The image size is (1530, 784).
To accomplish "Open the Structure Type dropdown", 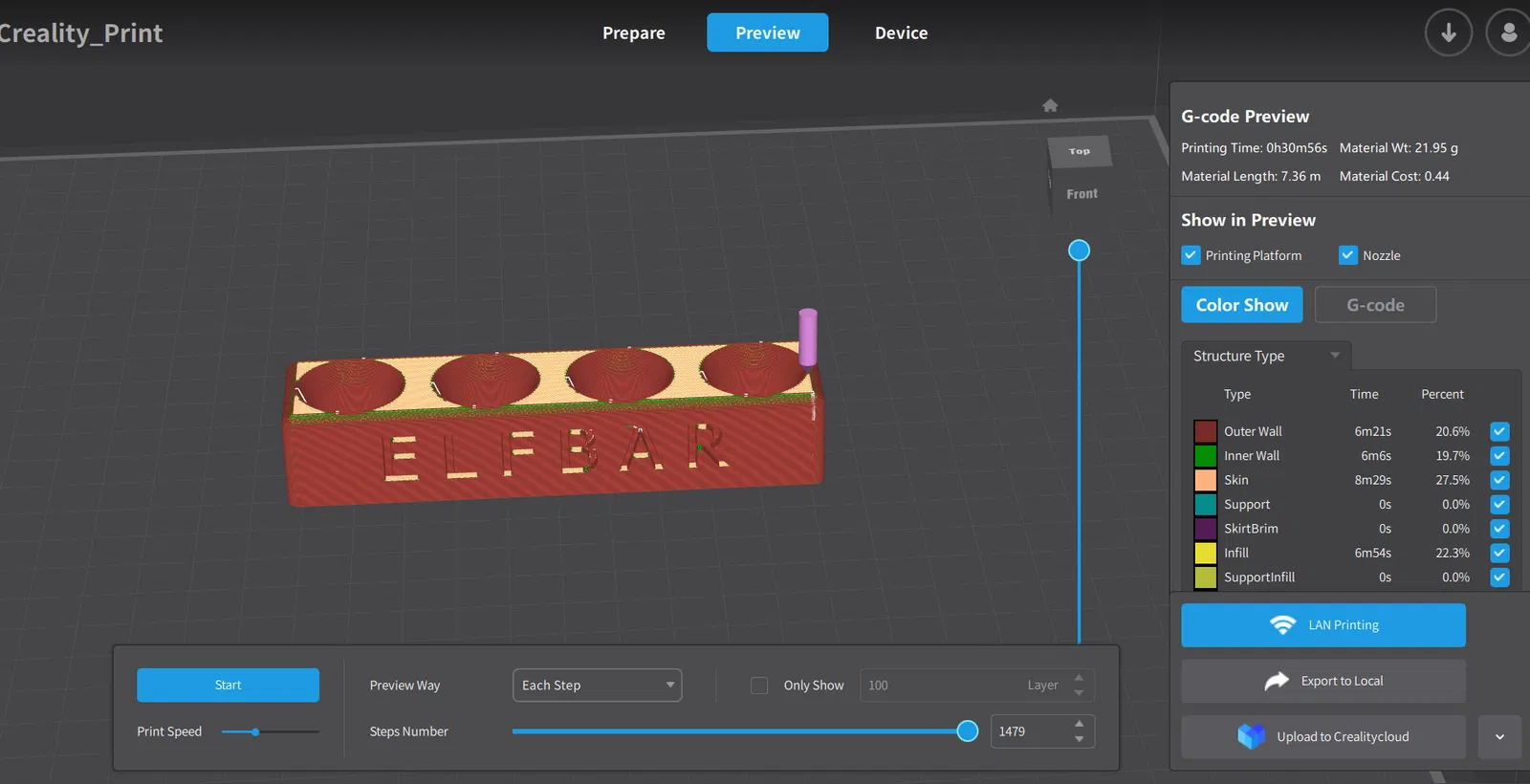I will click(1265, 356).
